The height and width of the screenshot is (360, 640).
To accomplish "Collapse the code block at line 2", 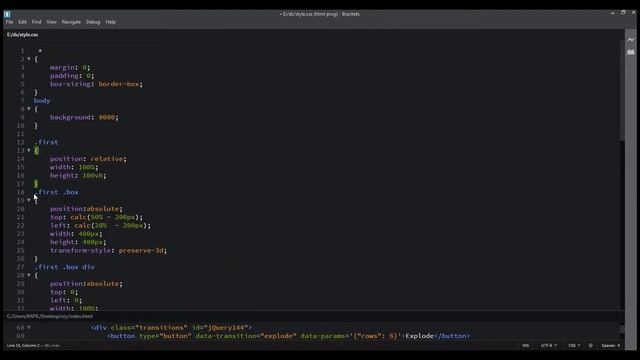I will [29, 59].
